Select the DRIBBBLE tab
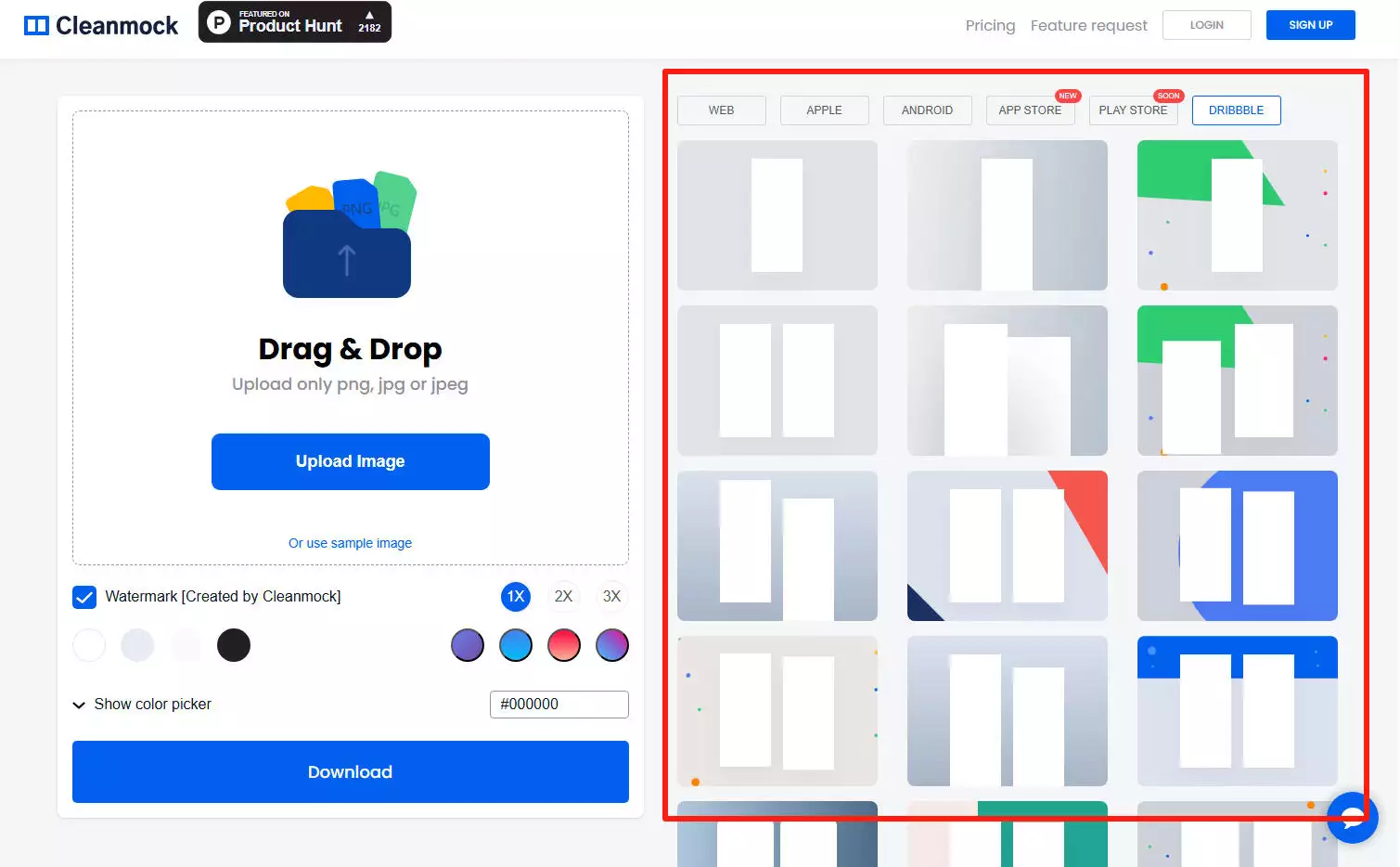This screenshot has height=867, width=1400. [1237, 110]
